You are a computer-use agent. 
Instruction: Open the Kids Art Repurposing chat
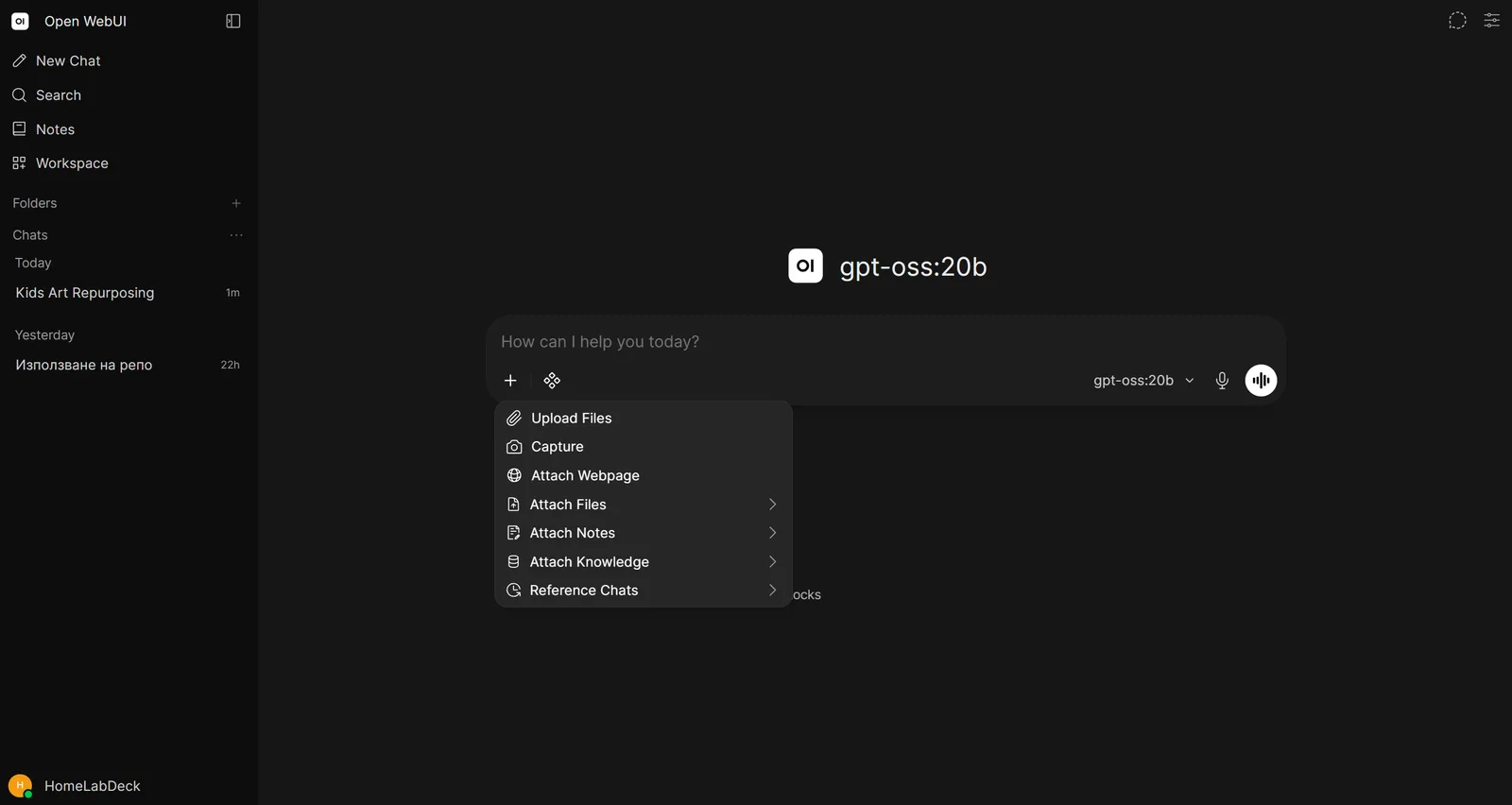tap(129, 293)
